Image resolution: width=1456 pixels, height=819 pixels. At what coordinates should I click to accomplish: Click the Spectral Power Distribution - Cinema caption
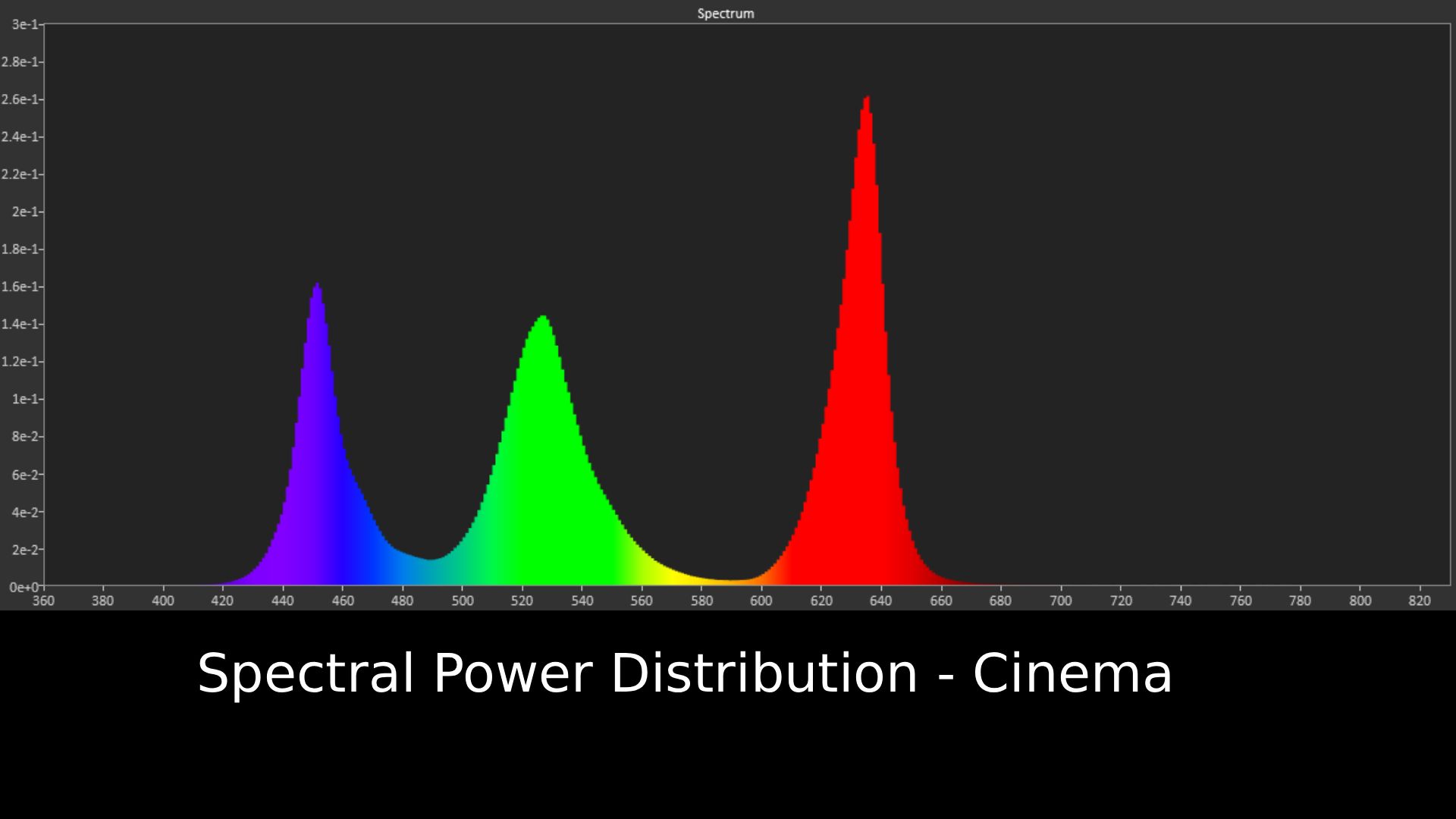[x=685, y=673]
